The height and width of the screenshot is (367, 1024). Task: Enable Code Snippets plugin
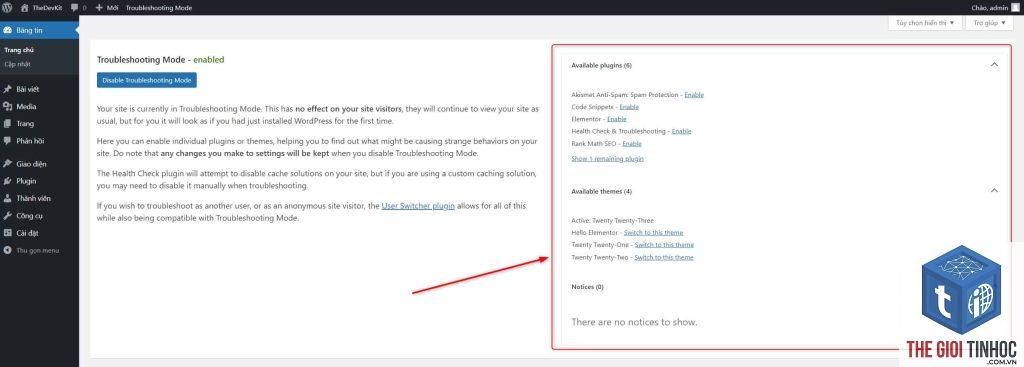point(629,106)
